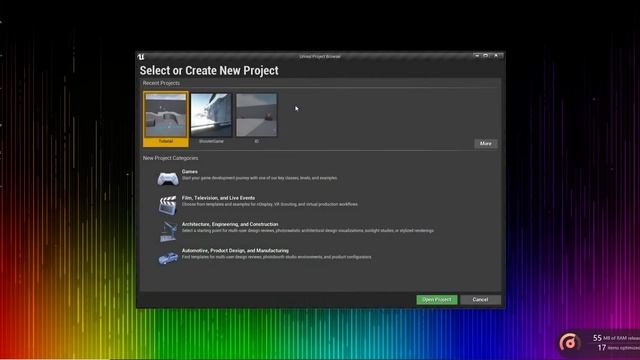Click "Automotive, Product Design, and Manufacturing" title
Viewport: 640px width, 360px height.
click(x=235, y=251)
